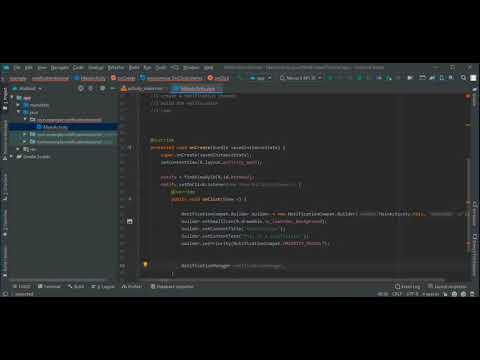Open the app run configuration dropdown
480x360 pixels.
(x=261, y=78)
